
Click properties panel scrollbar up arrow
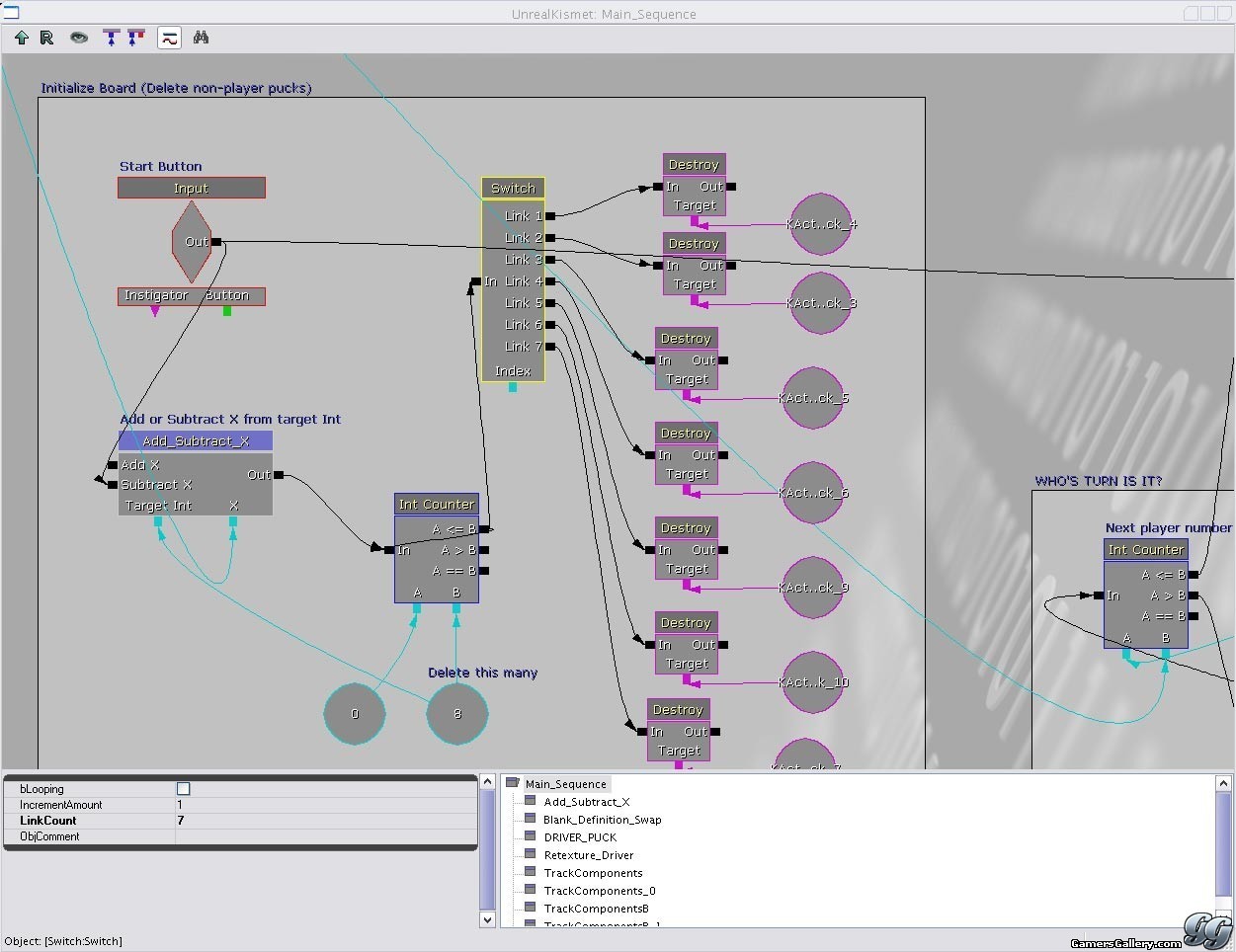[487, 782]
